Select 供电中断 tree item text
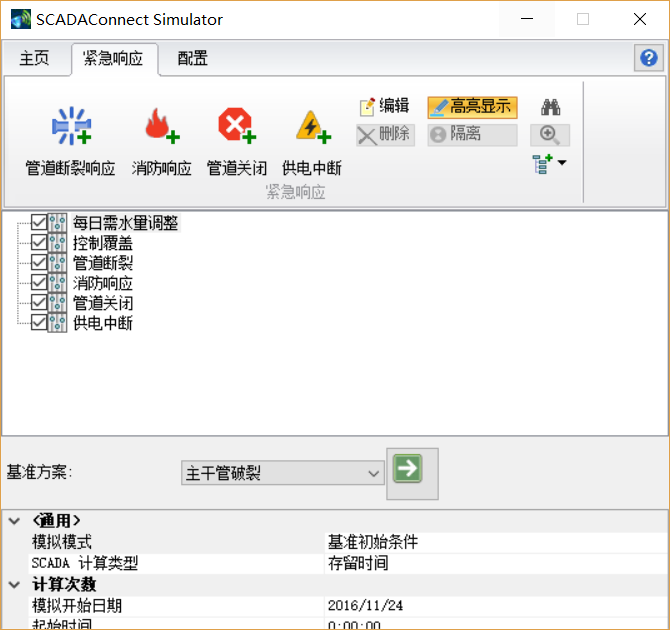 click(x=103, y=323)
